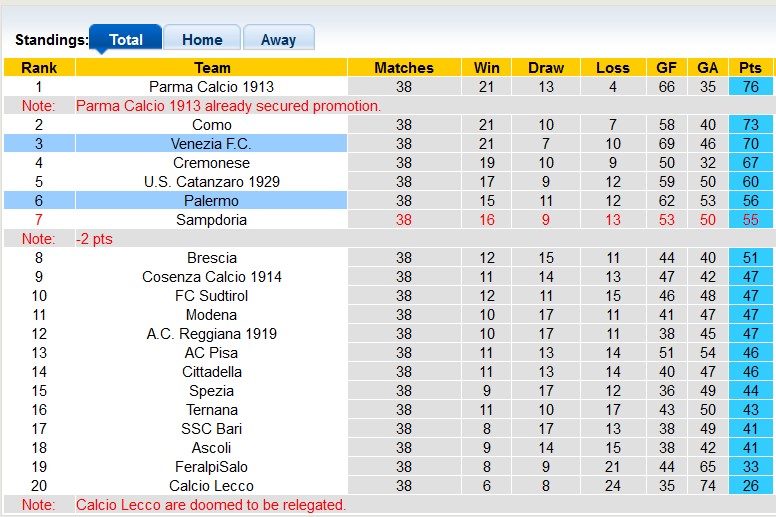776x517 pixels.
Task: Click the Parma Calcio 1913 team name
Action: (211, 87)
